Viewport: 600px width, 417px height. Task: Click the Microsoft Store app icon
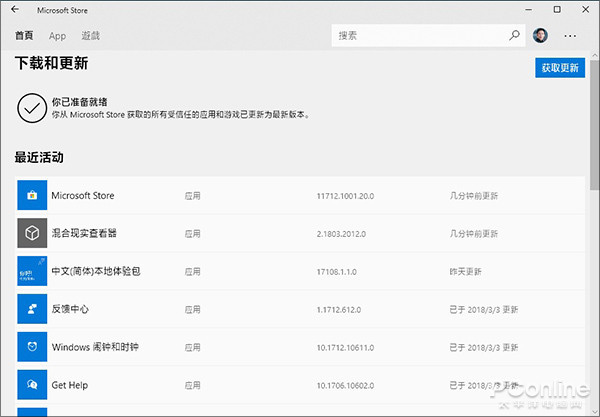click(32, 195)
